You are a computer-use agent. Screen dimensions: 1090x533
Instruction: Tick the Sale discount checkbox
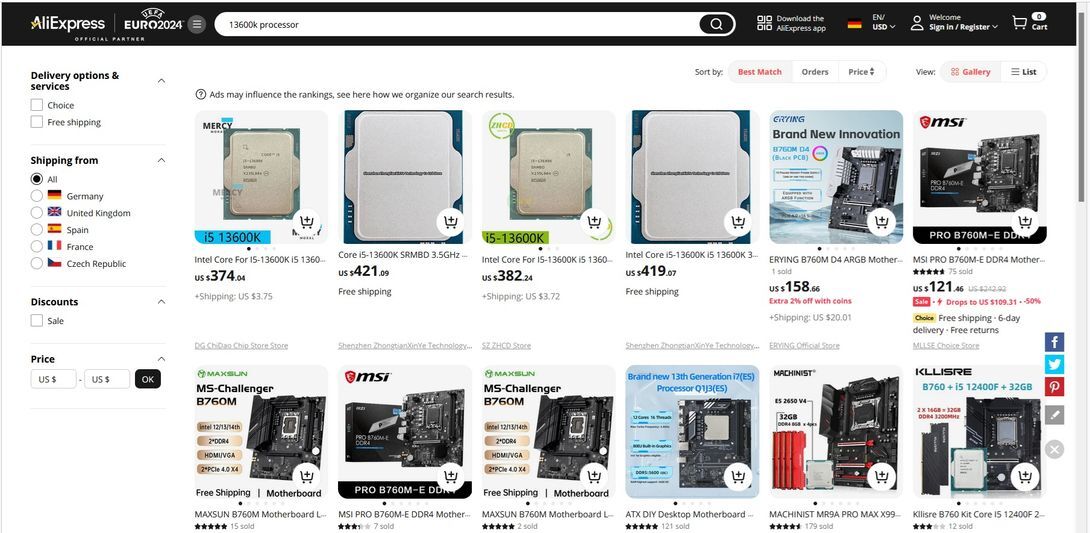coord(37,321)
